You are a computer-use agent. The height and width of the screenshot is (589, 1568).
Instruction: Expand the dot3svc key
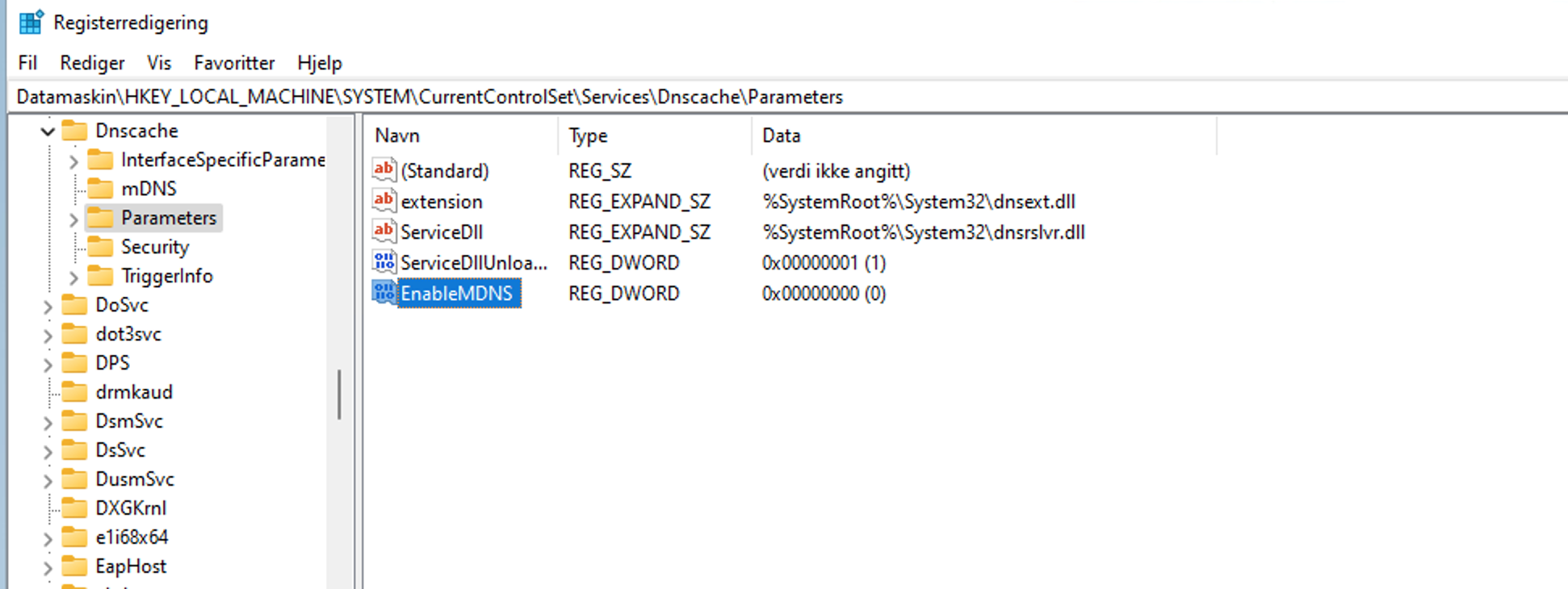[x=48, y=336]
